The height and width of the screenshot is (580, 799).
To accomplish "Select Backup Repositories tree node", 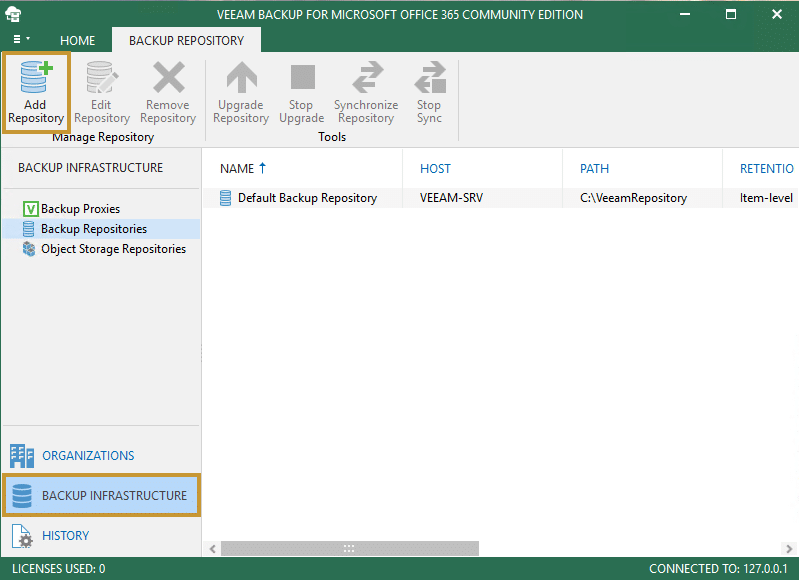I will [93, 229].
